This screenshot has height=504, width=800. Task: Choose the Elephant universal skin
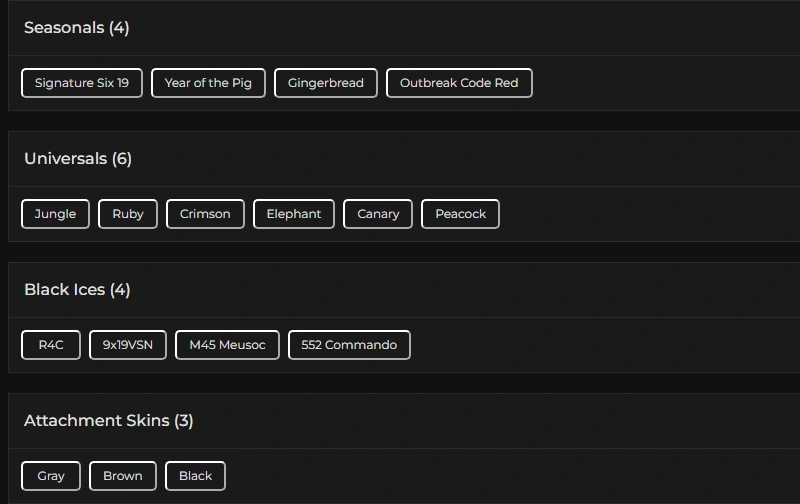click(x=294, y=214)
